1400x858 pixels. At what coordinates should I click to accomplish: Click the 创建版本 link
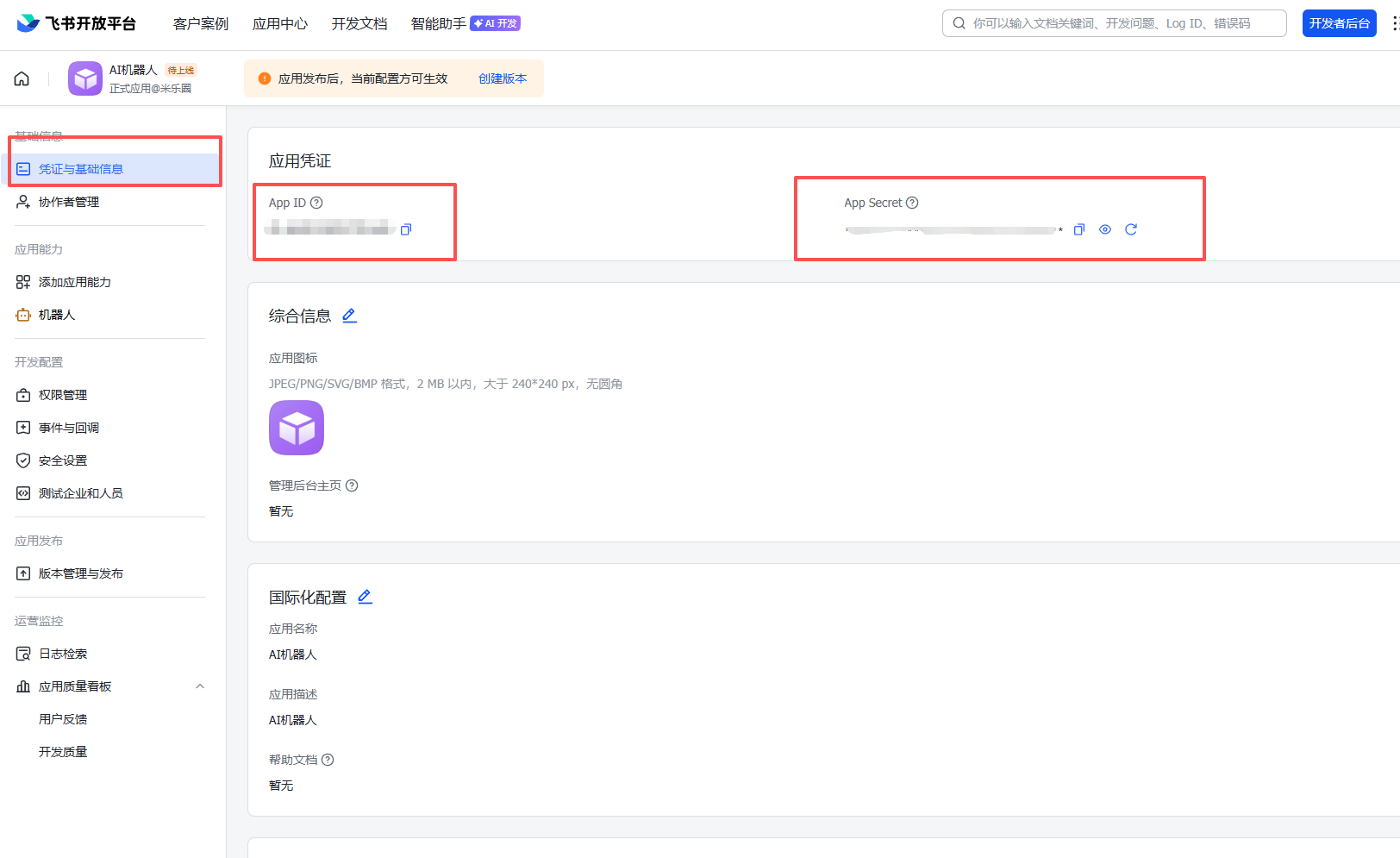(x=502, y=78)
